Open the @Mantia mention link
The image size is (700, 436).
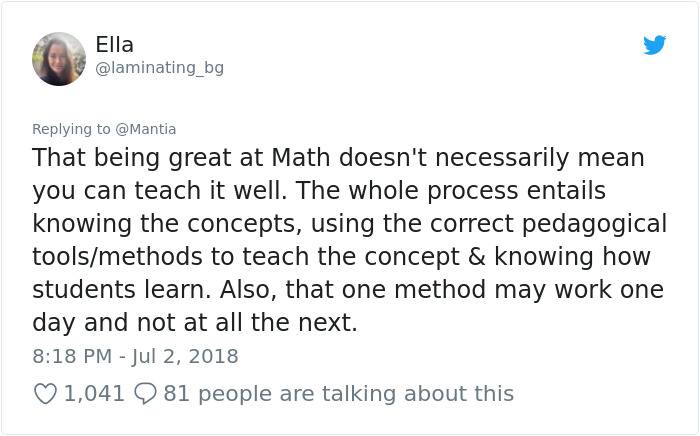(146, 129)
